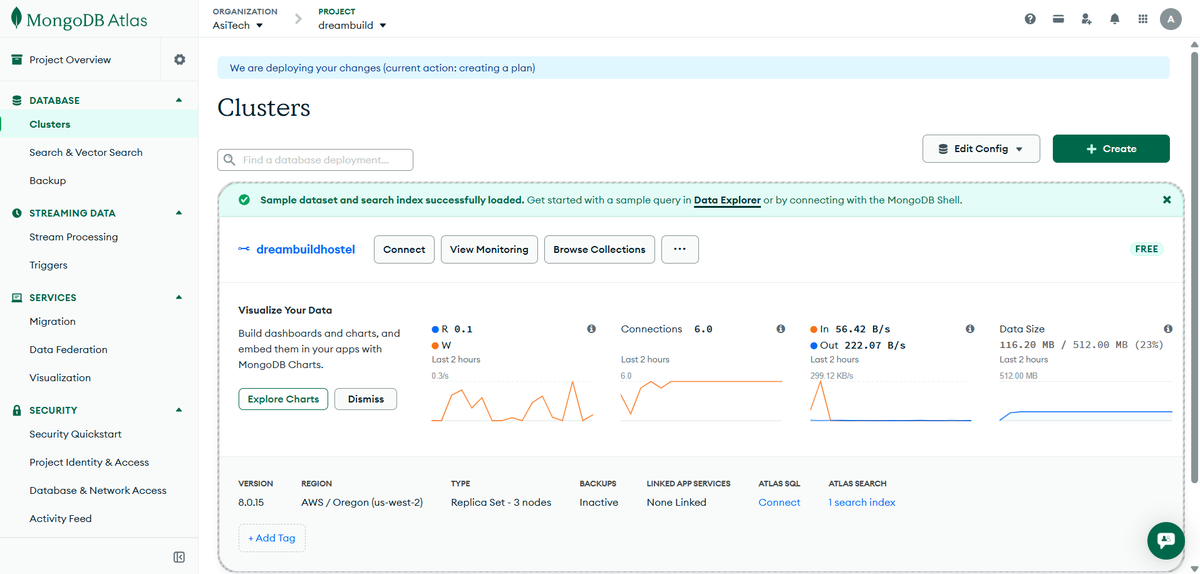This screenshot has width=1200, height=574.
Task: Click the Connections chart
Action: (701, 400)
